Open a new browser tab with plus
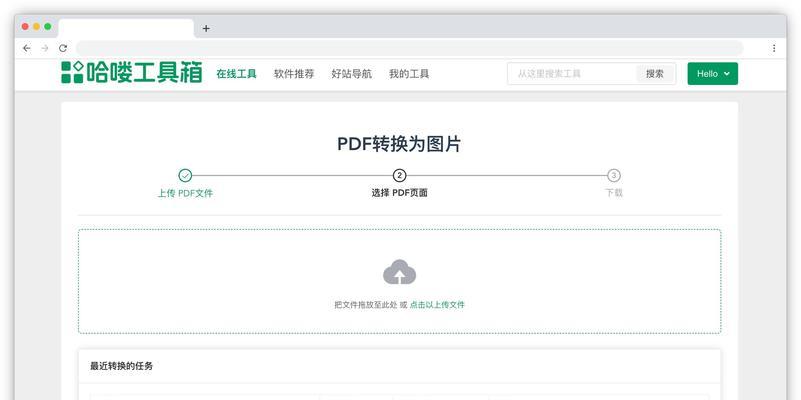Viewport: 801px width, 400px height. tap(206, 29)
